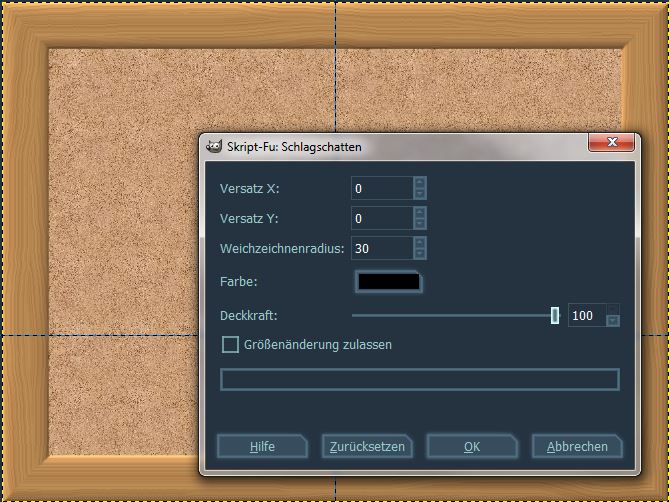Image resolution: width=669 pixels, height=502 pixels.
Task: Increase Weichzeichnenradius with the up arrow
Action: [420, 243]
